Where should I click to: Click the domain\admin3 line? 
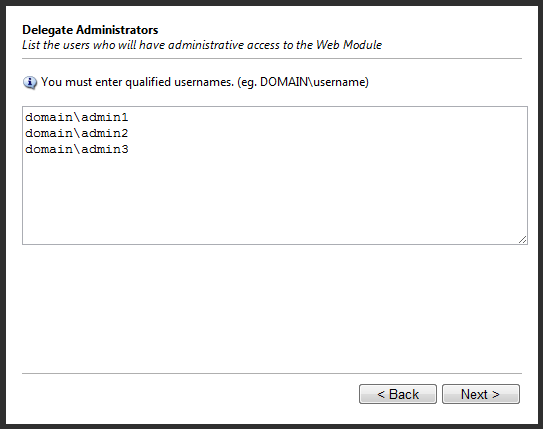77,149
